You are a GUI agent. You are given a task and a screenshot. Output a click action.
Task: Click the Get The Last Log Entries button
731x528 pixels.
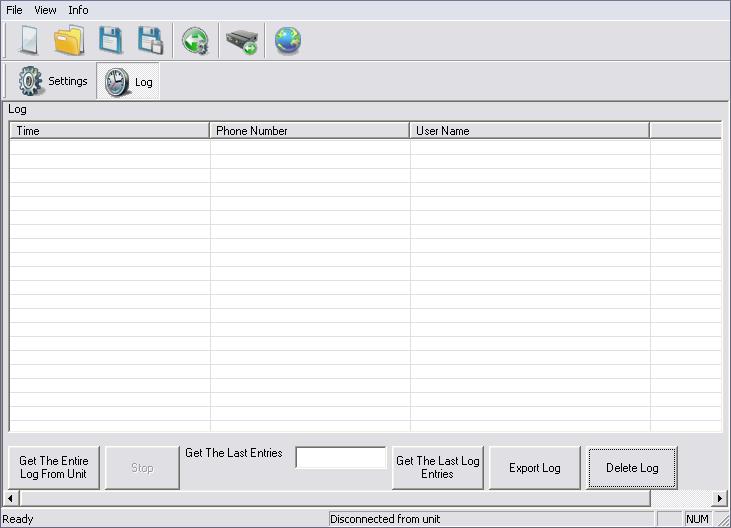click(x=437, y=468)
